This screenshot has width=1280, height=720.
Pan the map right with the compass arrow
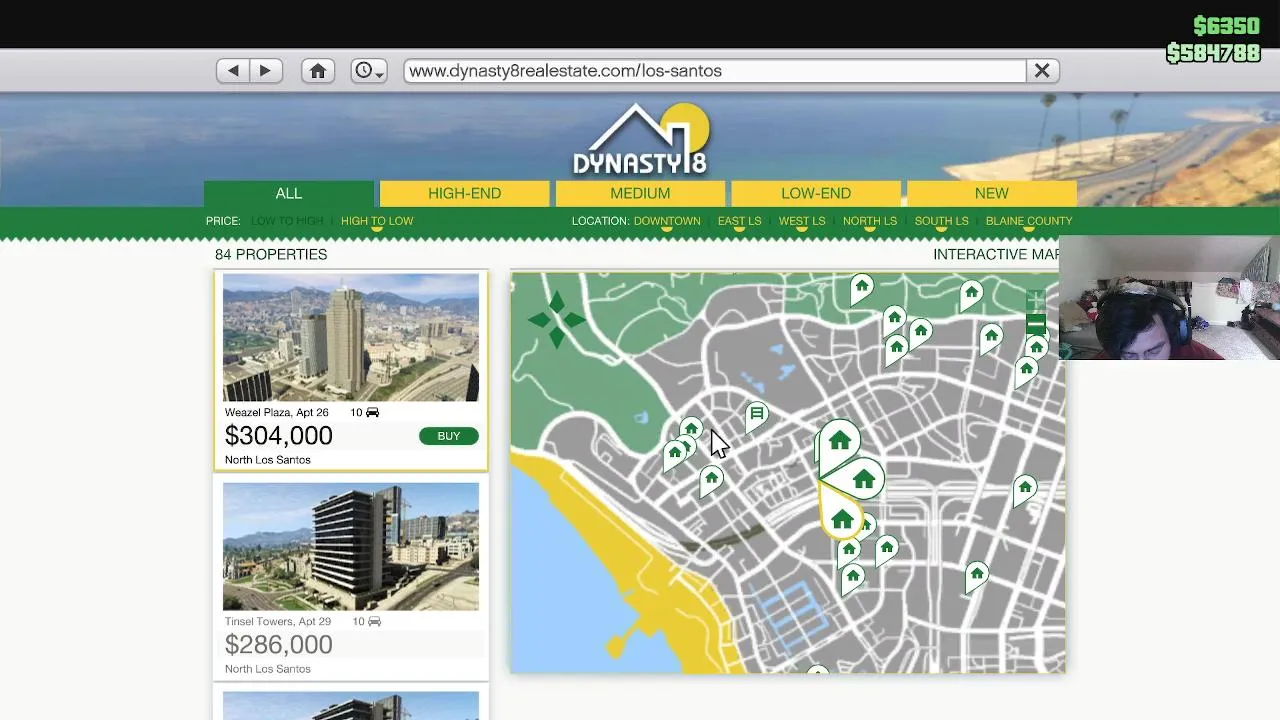tap(575, 320)
